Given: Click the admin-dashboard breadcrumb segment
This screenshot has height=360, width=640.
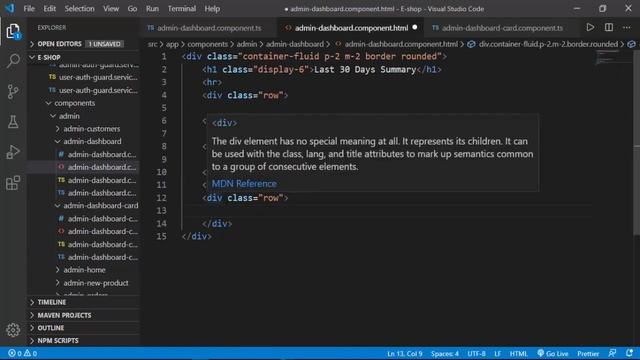Looking at the screenshot, I should [295, 44].
